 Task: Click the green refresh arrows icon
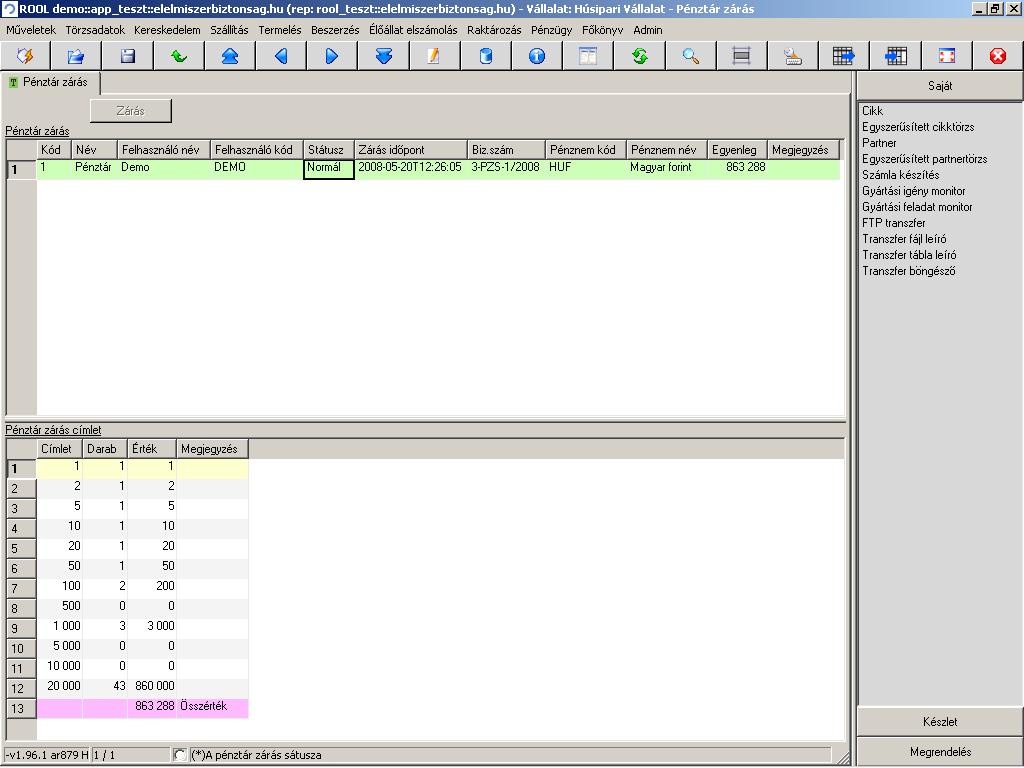pyautogui.click(x=639, y=56)
